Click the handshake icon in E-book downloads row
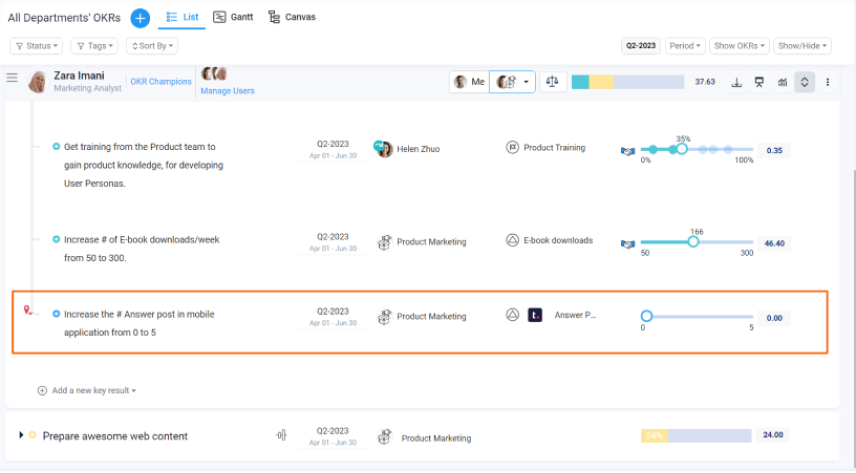The height and width of the screenshot is (473, 856). click(628, 244)
